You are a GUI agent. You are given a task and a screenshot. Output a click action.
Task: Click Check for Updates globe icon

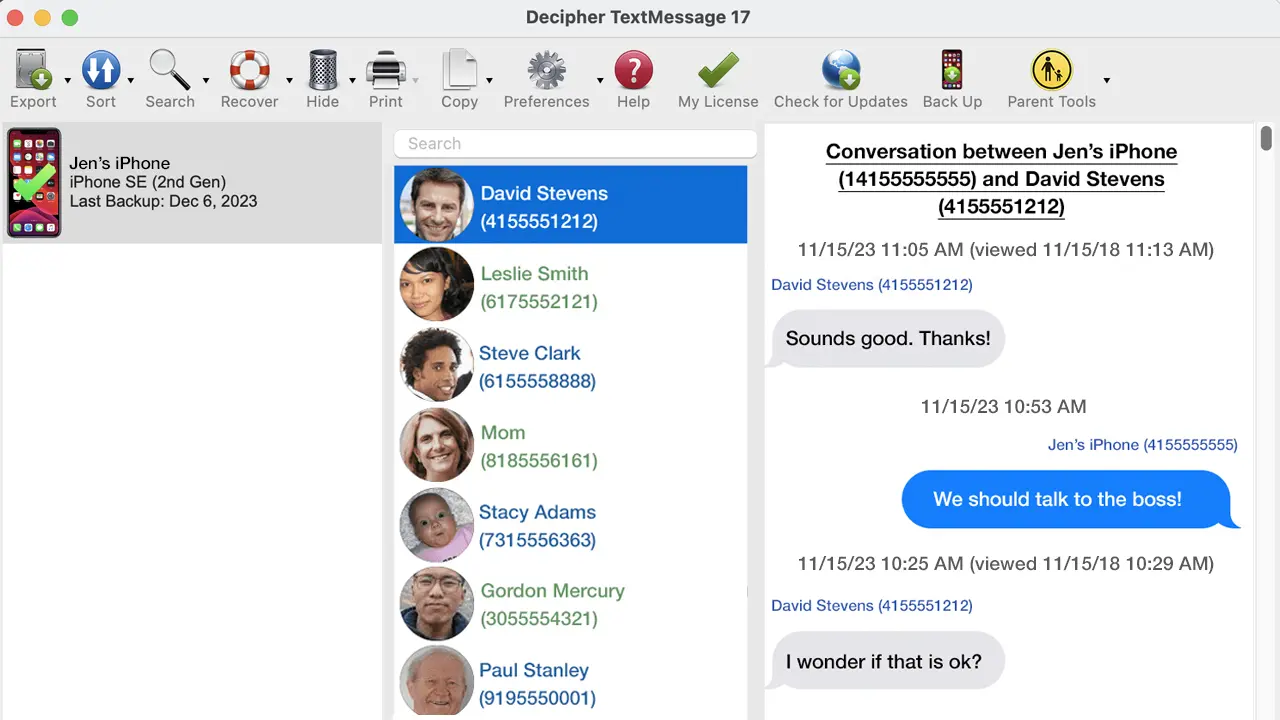(x=840, y=71)
